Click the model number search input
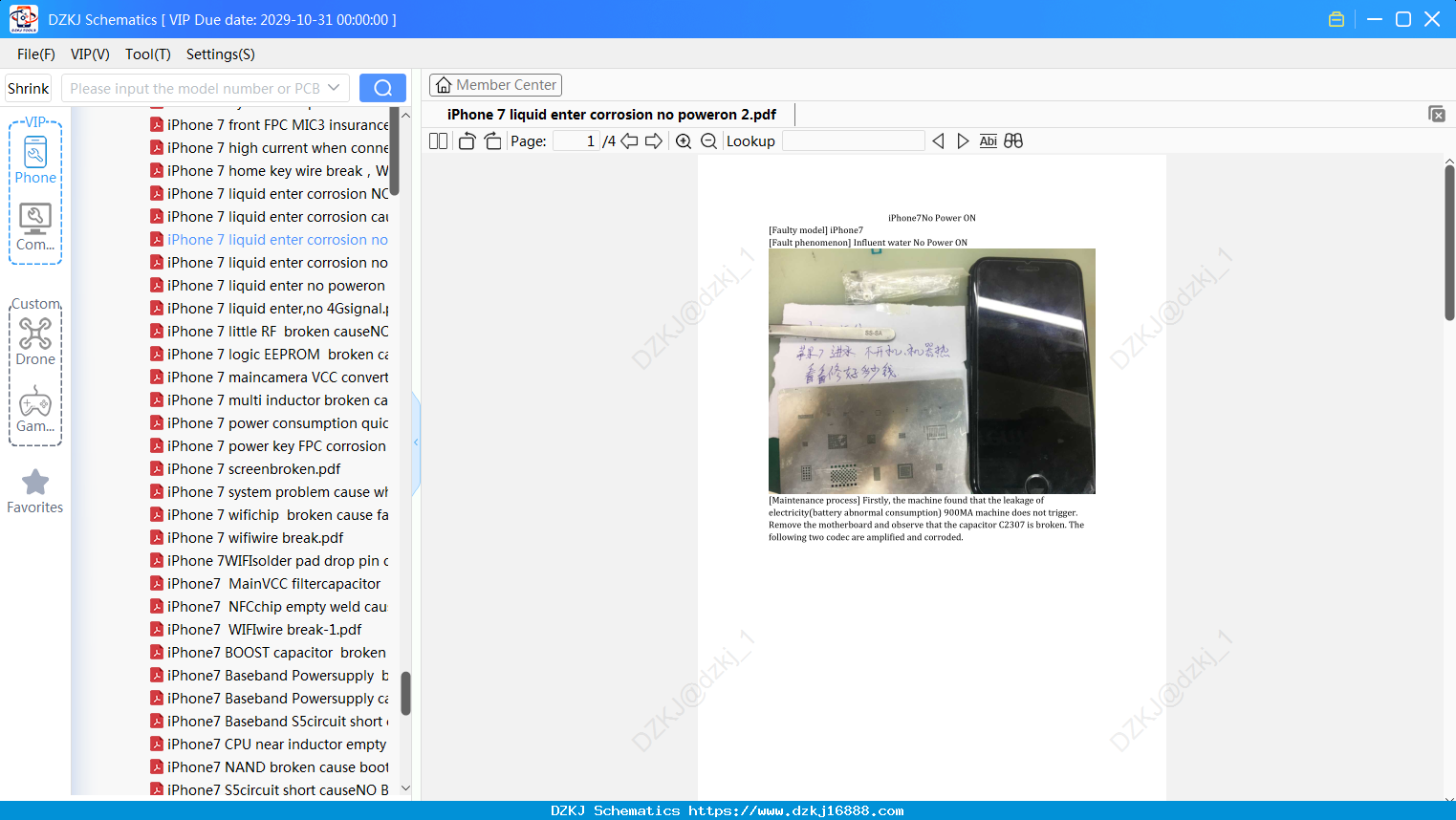This screenshot has height=820, width=1456. (194, 88)
